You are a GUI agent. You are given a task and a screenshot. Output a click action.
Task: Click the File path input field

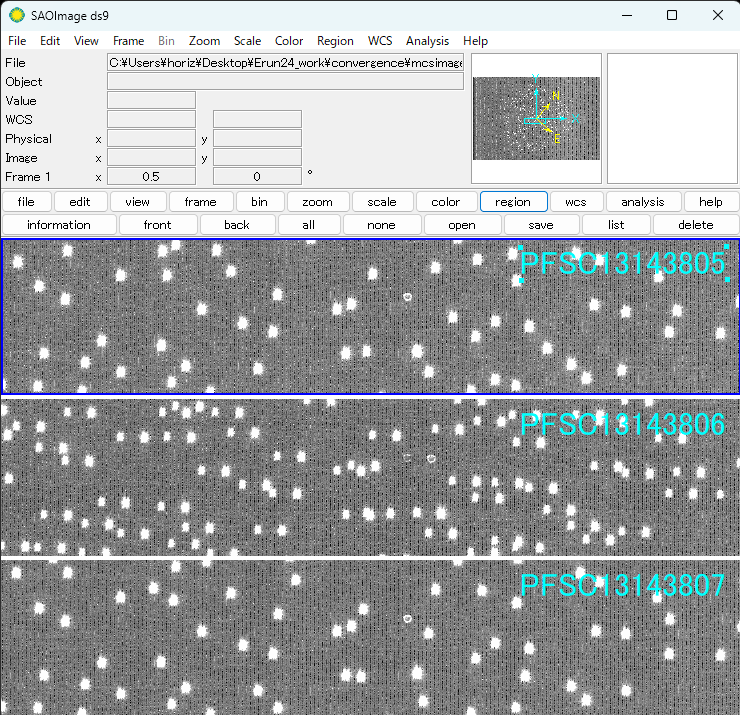coord(285,63)
